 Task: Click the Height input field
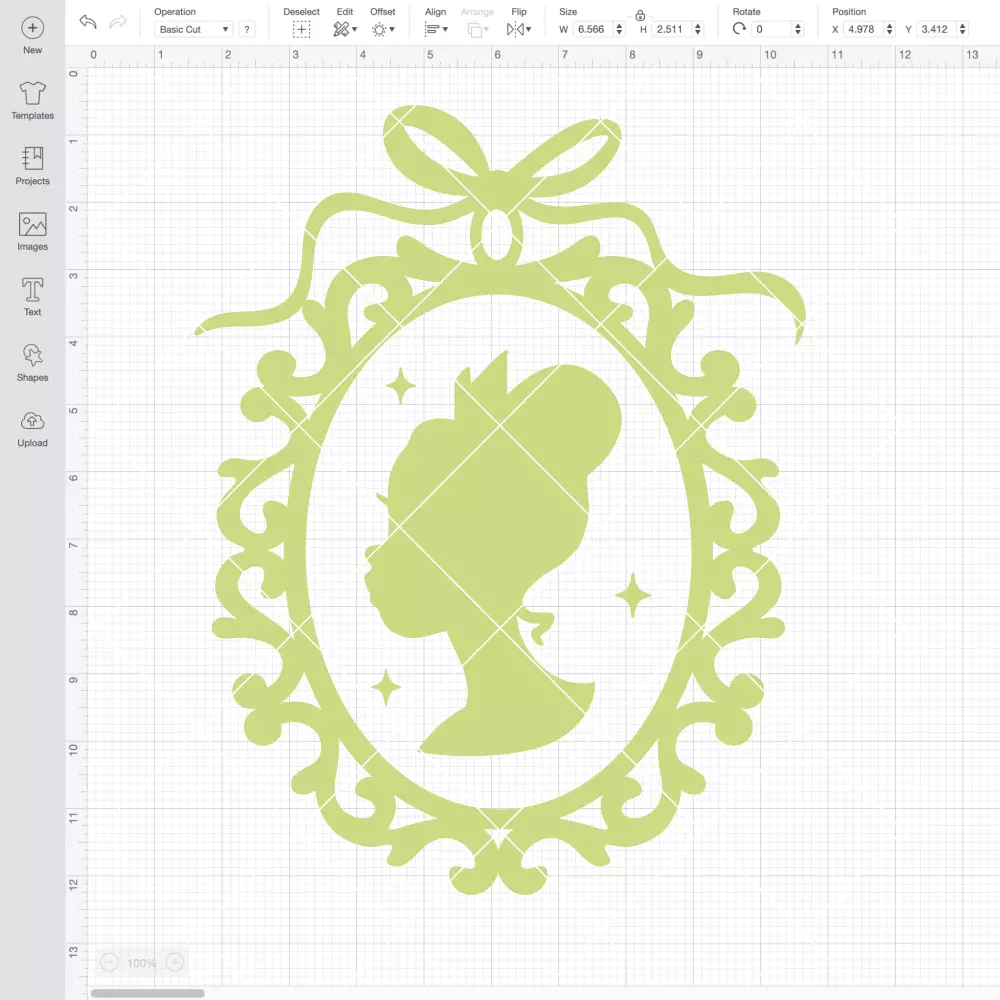click(x=671, y=29)
